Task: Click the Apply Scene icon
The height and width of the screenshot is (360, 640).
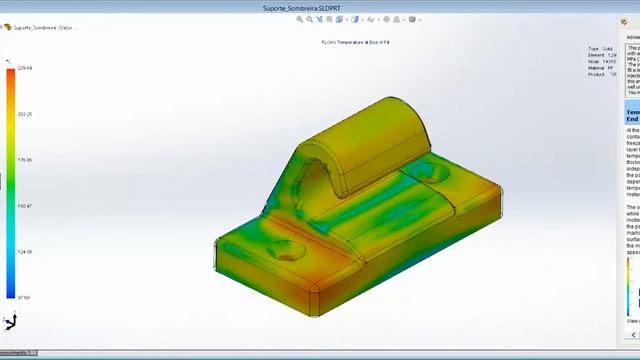Action: pyautogui.click(x=396, y=19)
